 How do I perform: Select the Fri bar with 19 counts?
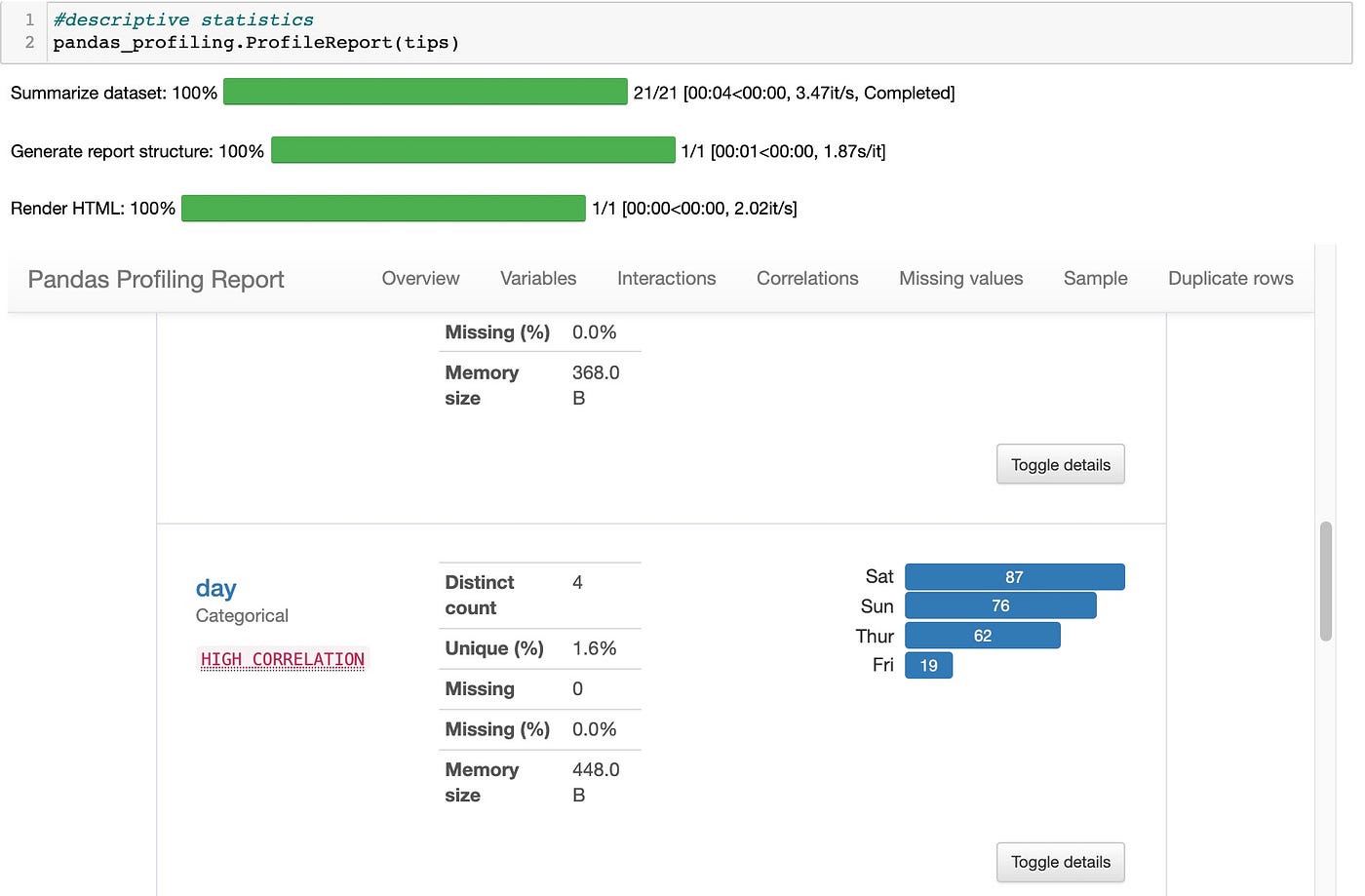coord(928,665)
